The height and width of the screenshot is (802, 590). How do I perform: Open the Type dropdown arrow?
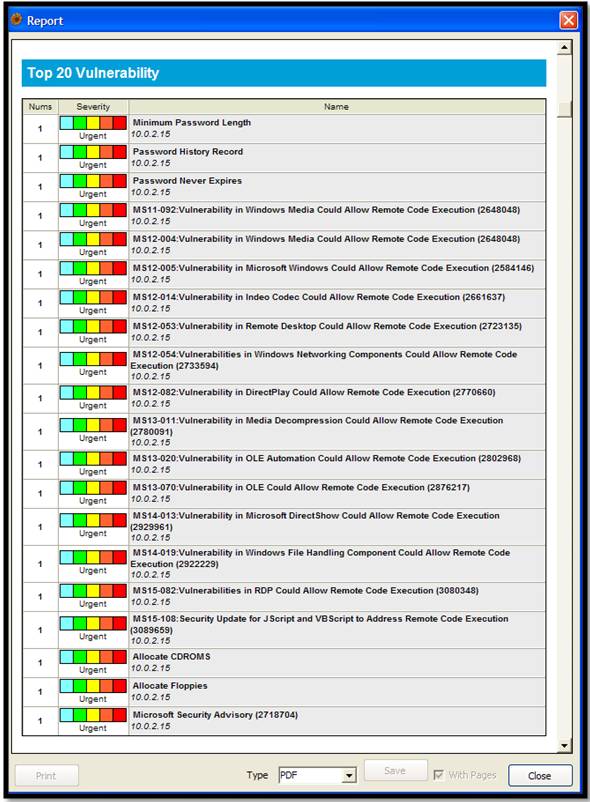(349, 775)
